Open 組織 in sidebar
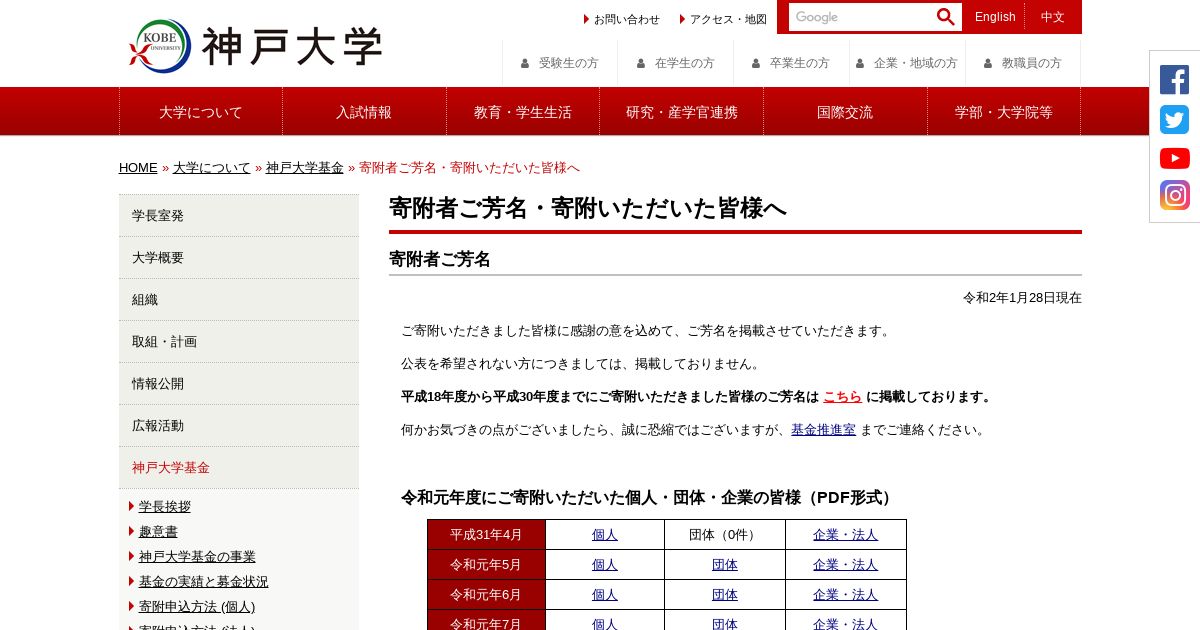 click(x=239, y=299)
